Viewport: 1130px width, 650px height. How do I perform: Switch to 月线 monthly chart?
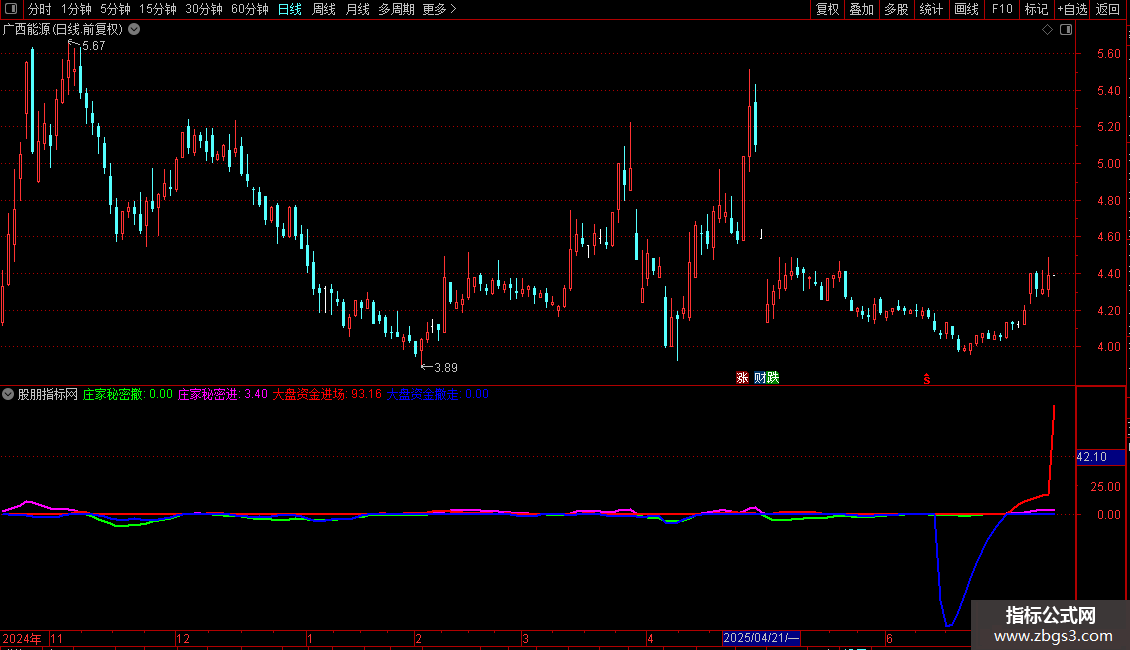tap(357, 9)
